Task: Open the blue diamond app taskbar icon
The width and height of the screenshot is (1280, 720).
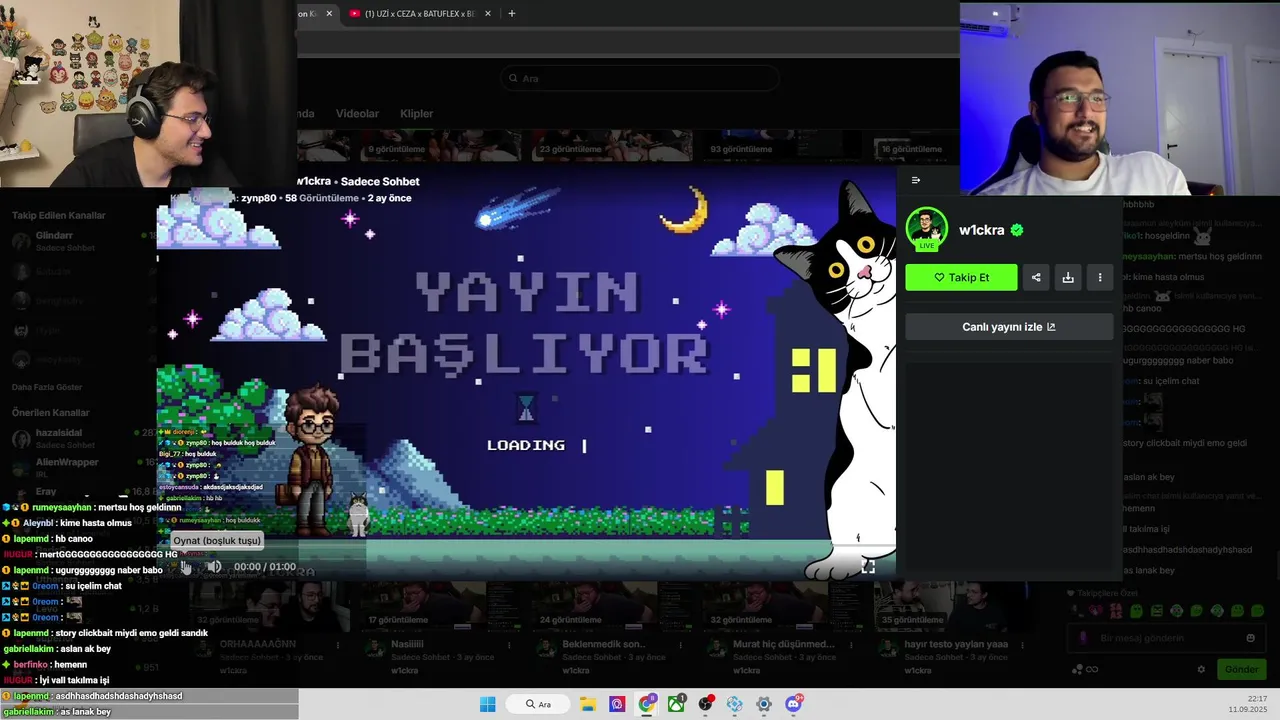Action: [735, 704]
